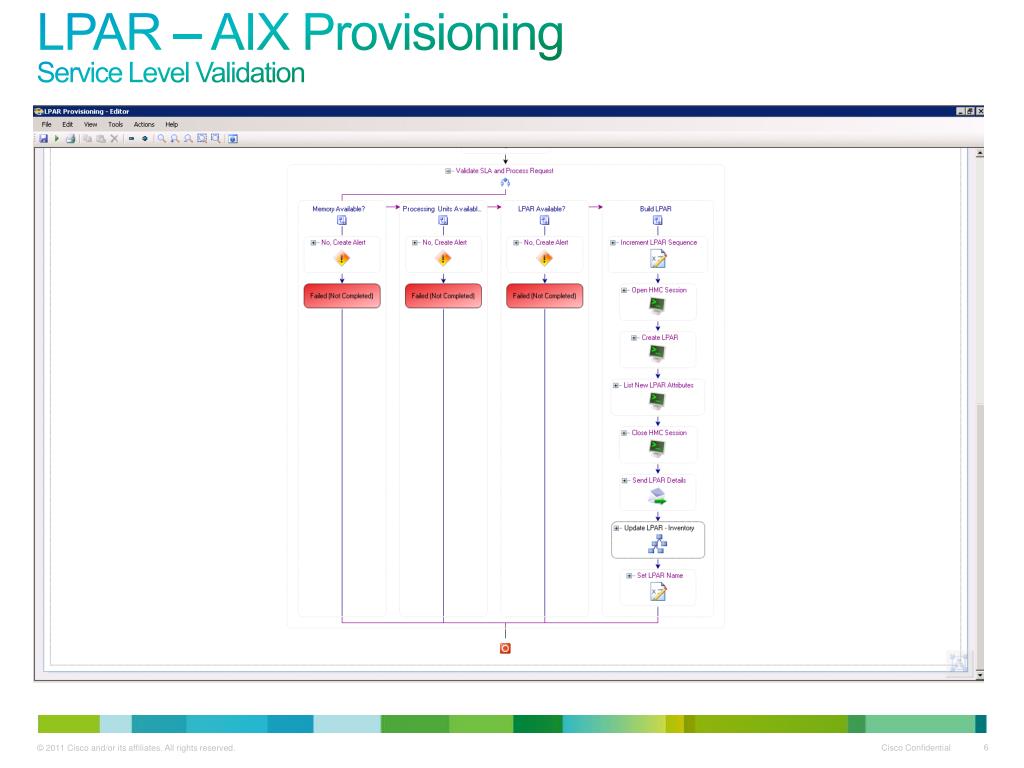Open the Actions menu
The height and width of the screenshot is (768, 1024).
tap(144, 125)
